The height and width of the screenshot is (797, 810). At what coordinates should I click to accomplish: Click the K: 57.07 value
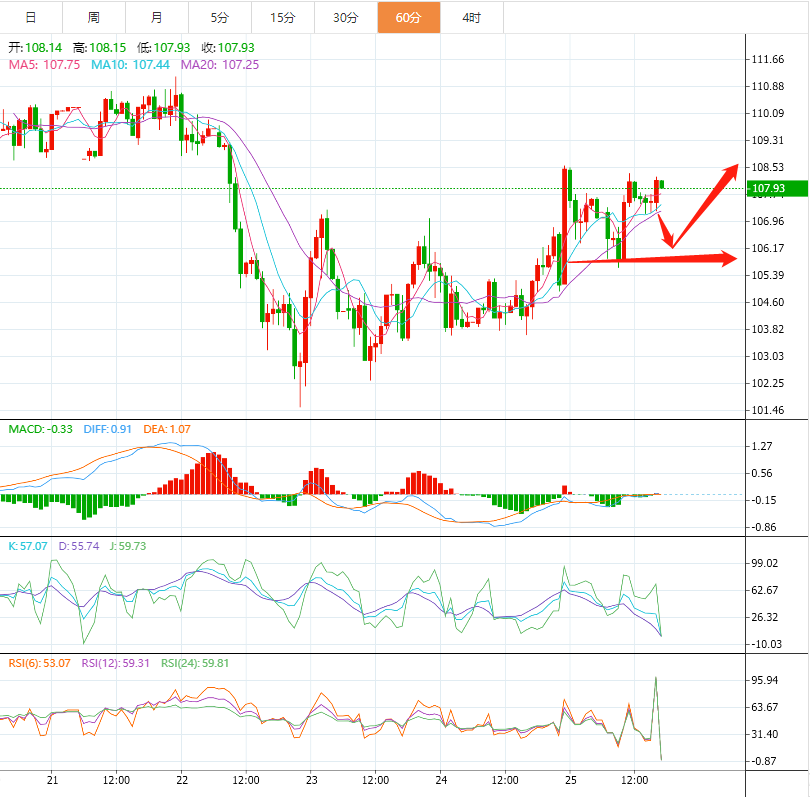tap(28, 546)
